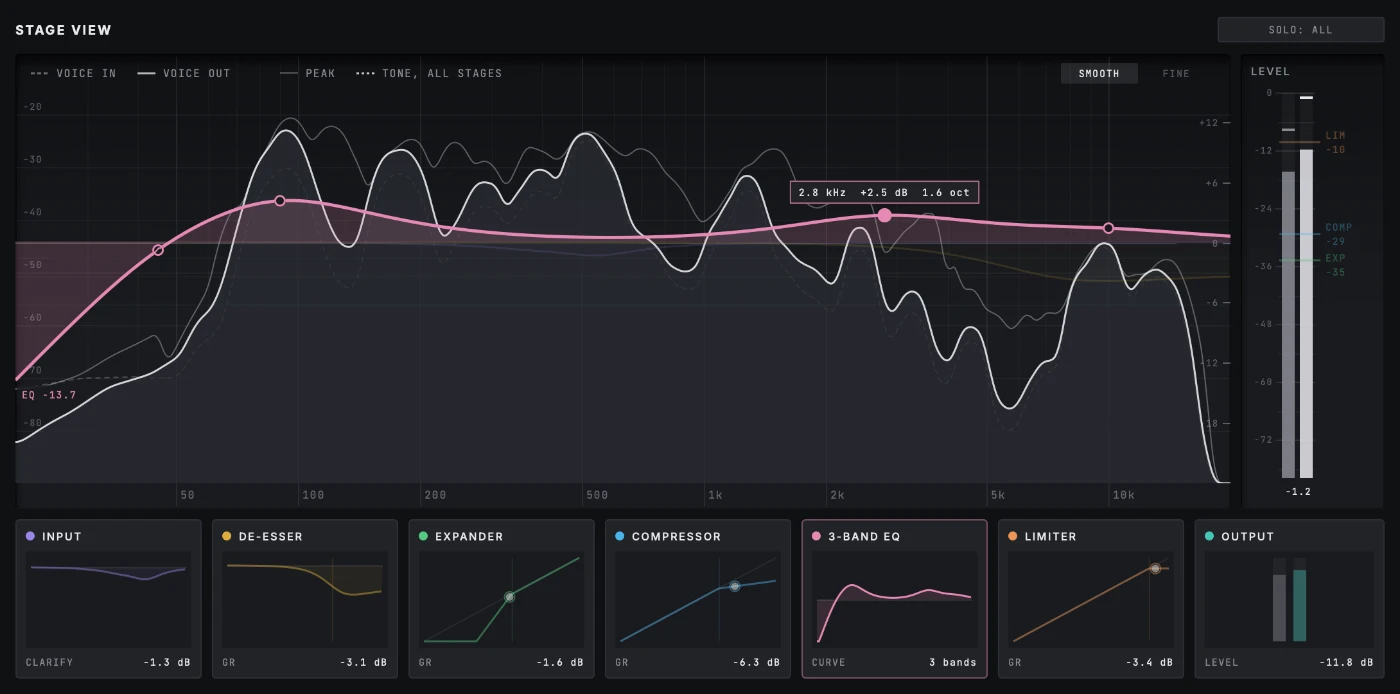Click the pink 3-BAND EQ stage dot

point(817,537)
